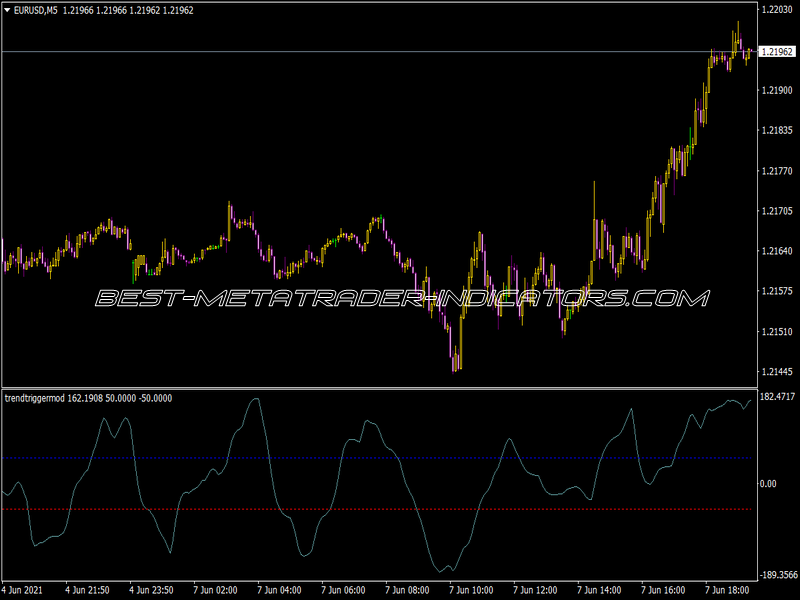The width and height of the screenshot is (800, 600).
Task: Click the 7 Jun 02:00 time label
Action: [215, 590]
